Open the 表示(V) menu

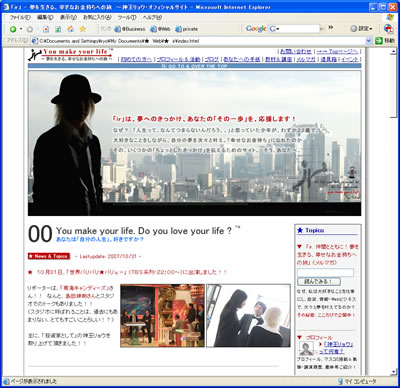[68, 17]
